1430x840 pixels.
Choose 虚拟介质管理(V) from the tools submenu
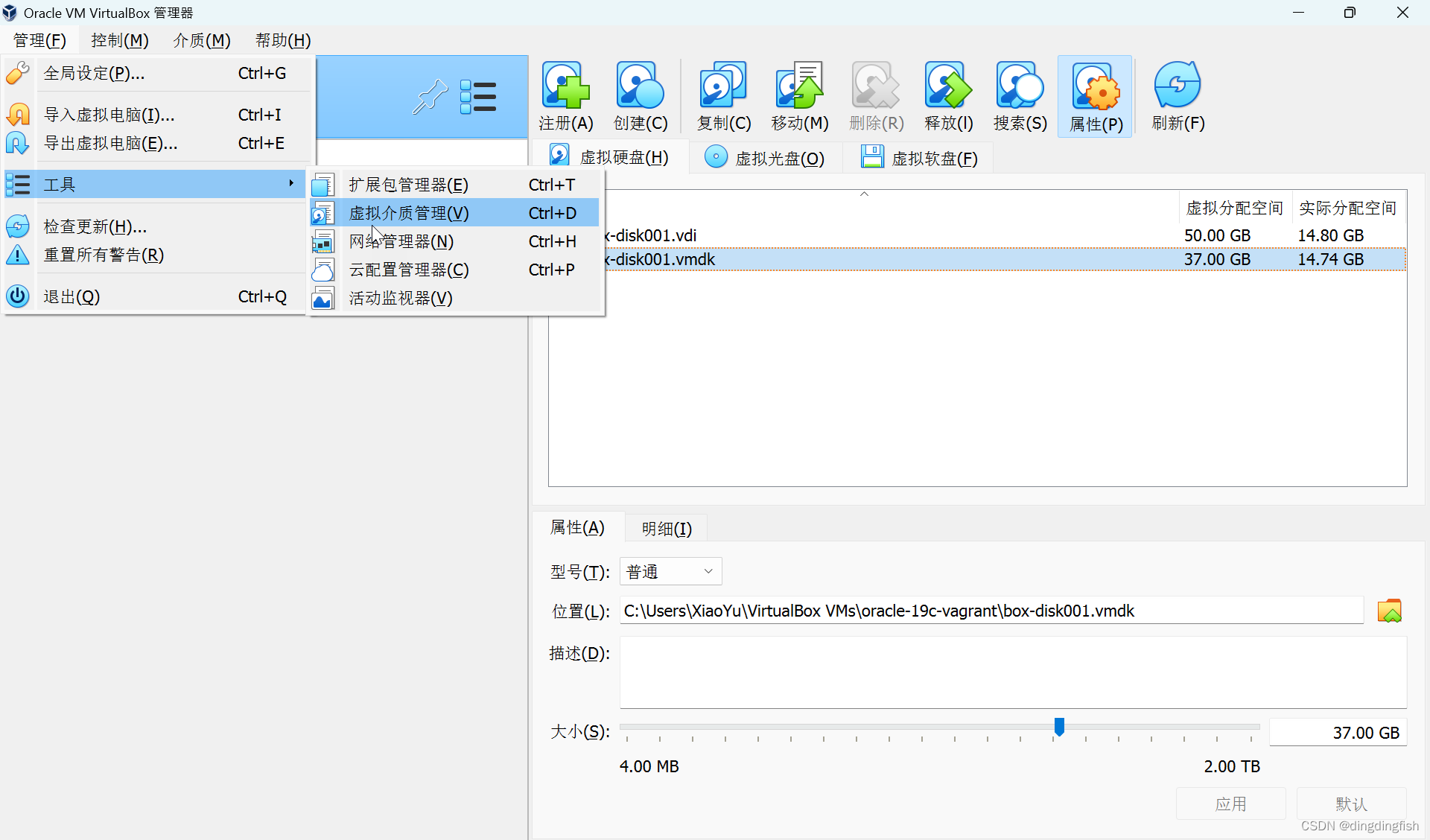pos(454,213)
